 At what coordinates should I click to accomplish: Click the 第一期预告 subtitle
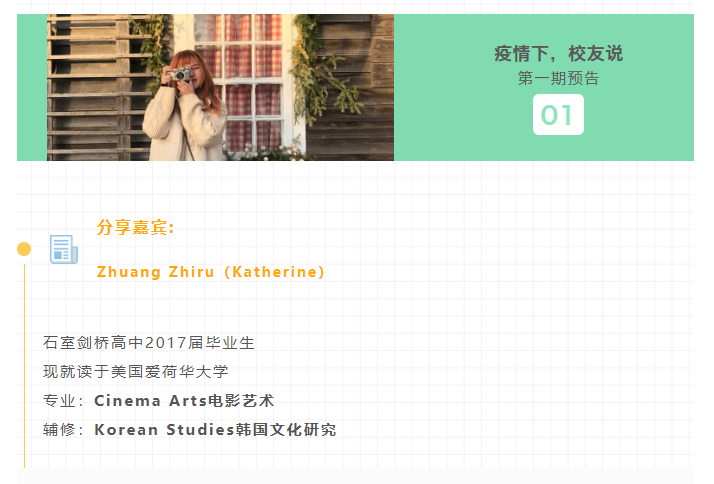pos(558,78)
